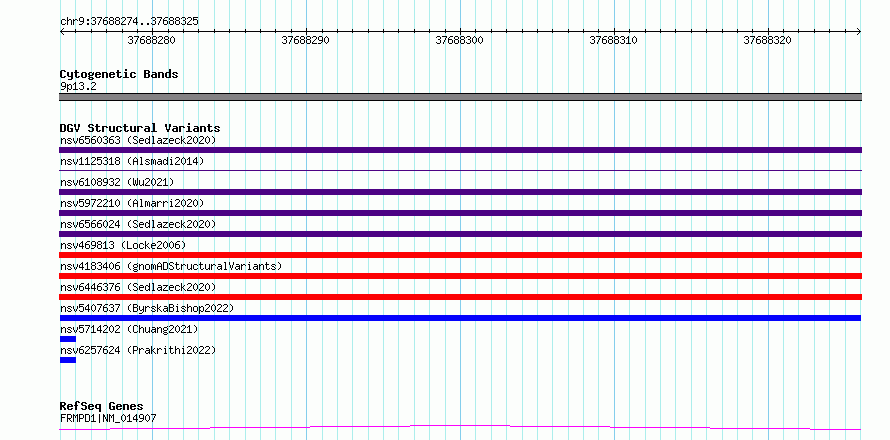Open variant nsv4183406 (gnomADStructuralVariants) label

click(171, 266)
